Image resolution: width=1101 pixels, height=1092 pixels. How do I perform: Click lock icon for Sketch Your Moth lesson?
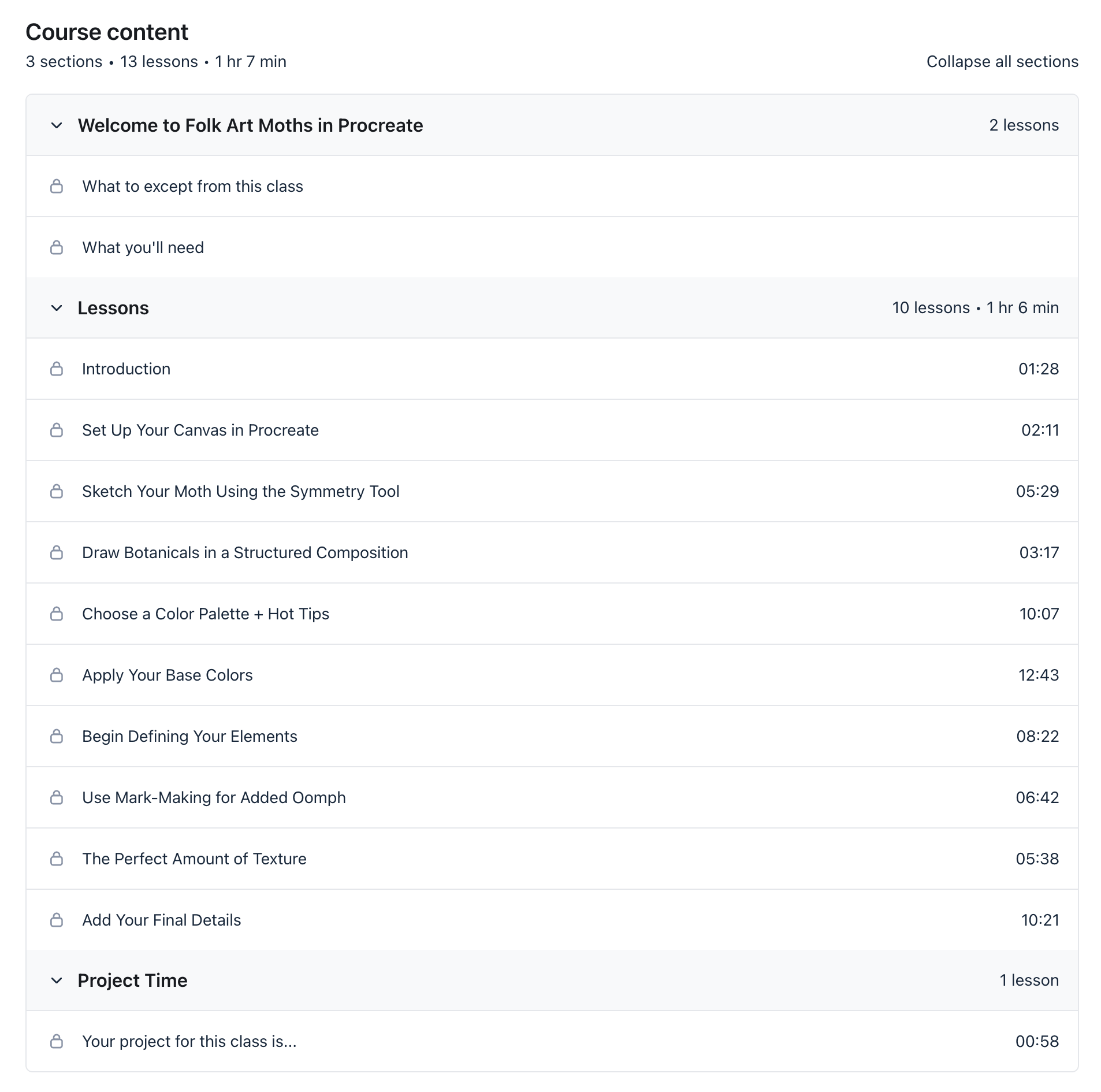click(x=57, y=491)
